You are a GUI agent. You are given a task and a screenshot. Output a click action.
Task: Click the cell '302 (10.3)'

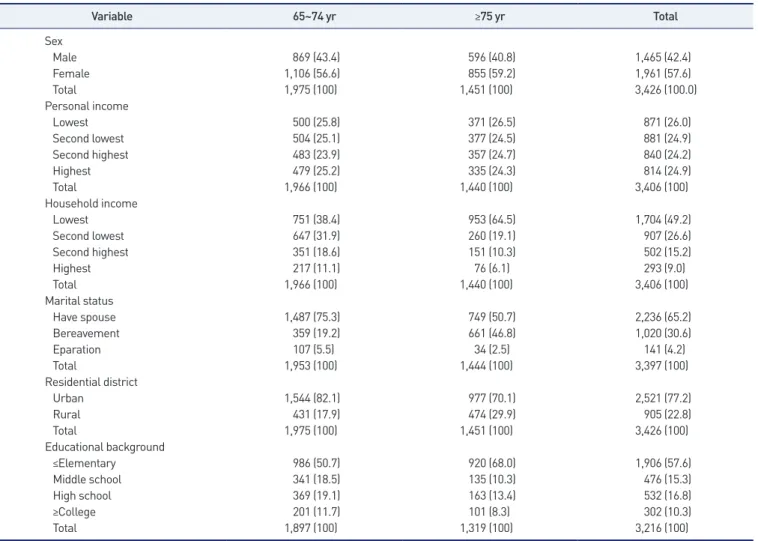tap(667, 512)
